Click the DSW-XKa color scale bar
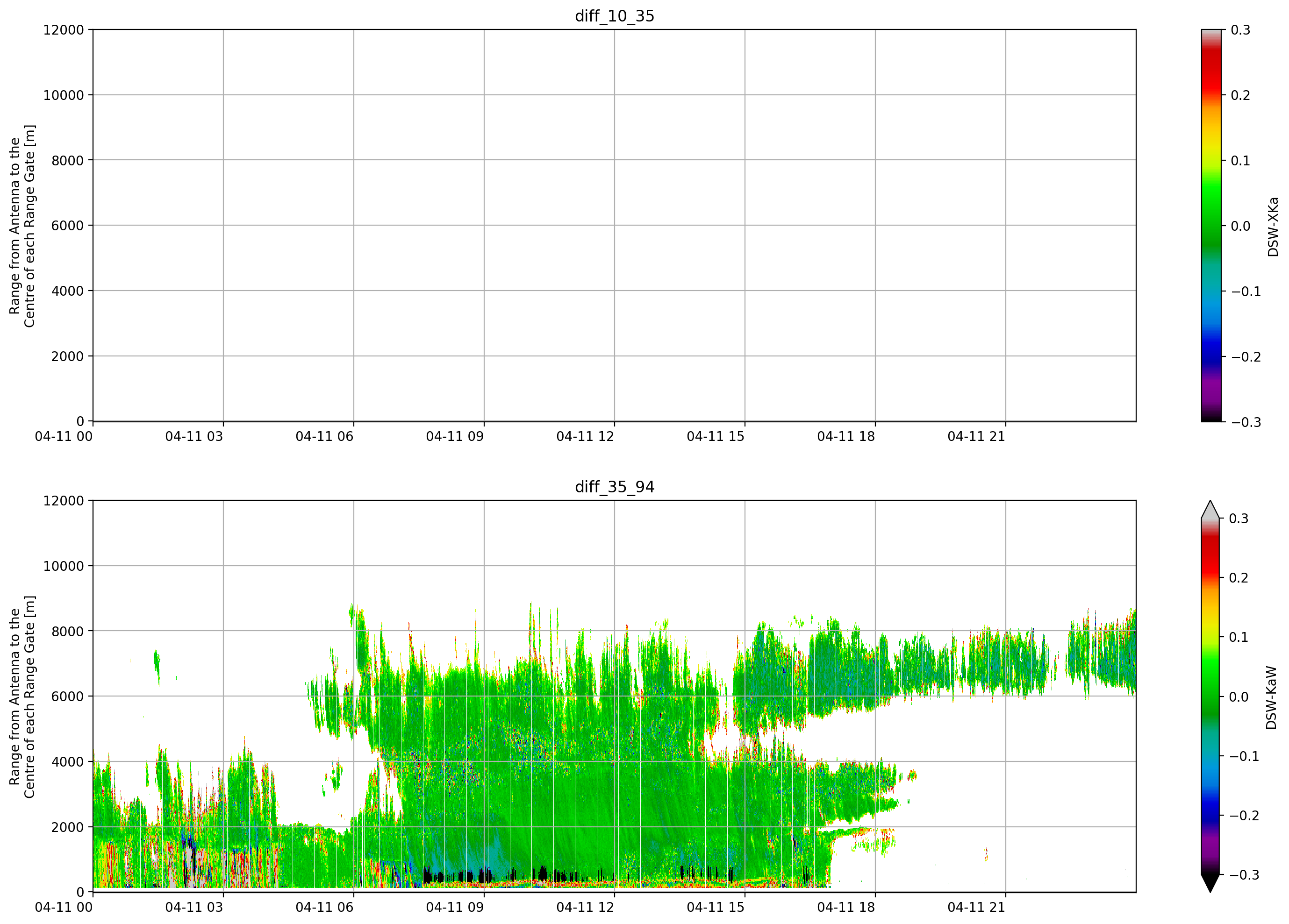 pyautogui.click(x=1211, y=226)
